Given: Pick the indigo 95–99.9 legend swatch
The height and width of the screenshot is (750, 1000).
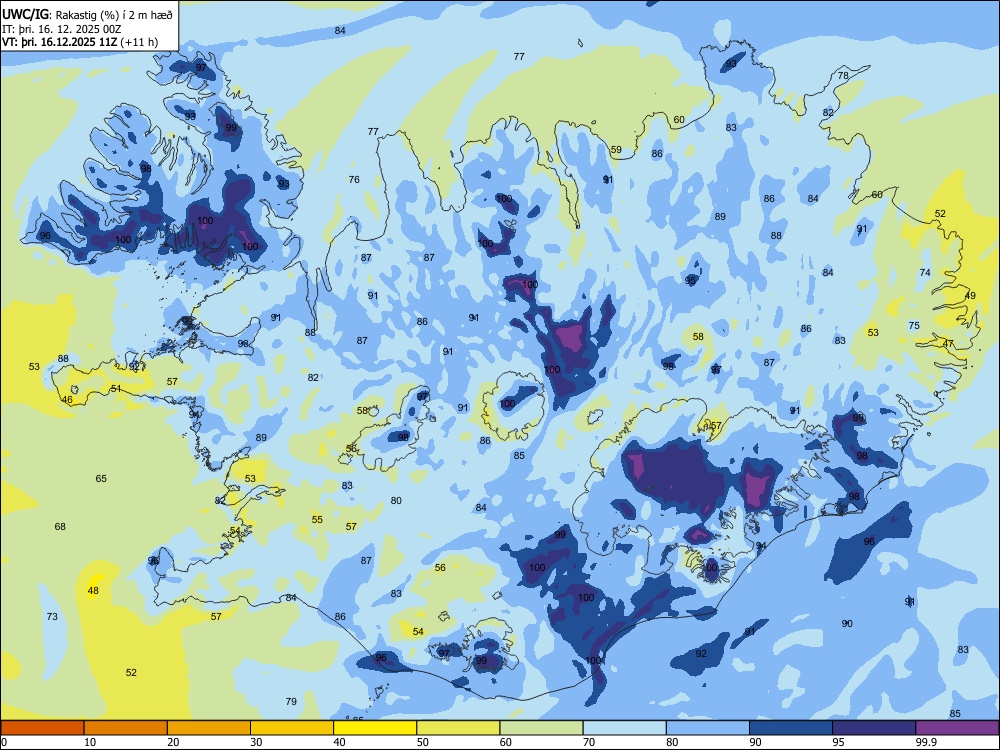Looking at the screenshot, I should (x=874, y=728).
